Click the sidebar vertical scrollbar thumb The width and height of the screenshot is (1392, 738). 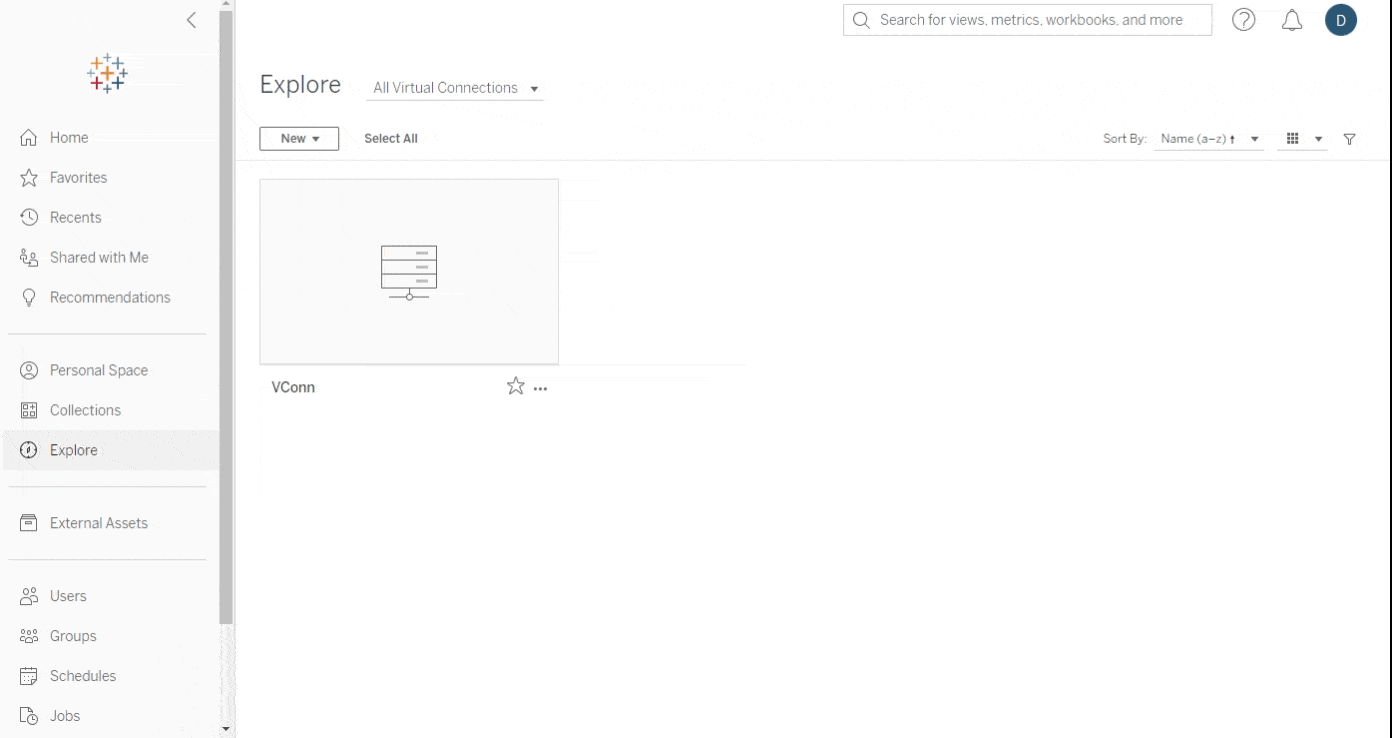[226, 318]
